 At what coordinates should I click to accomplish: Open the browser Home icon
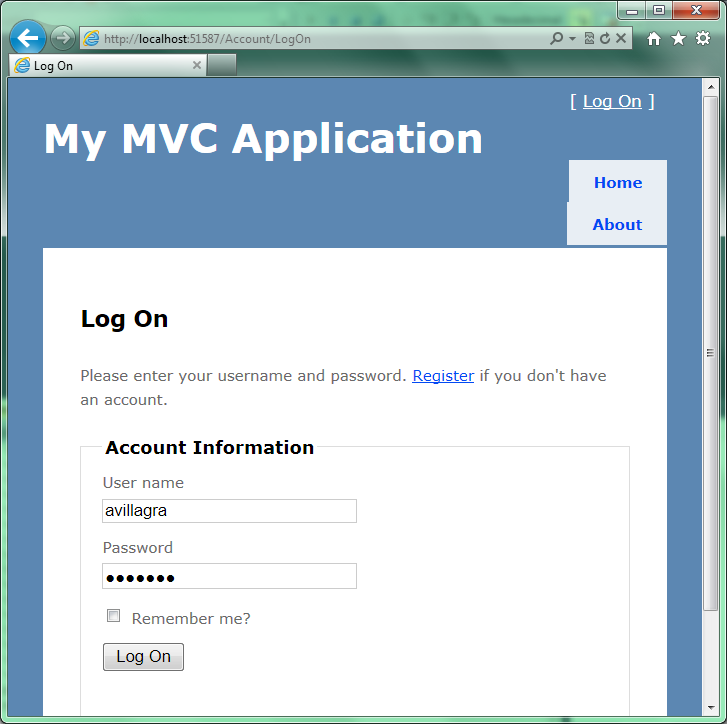tap(654, 38)
